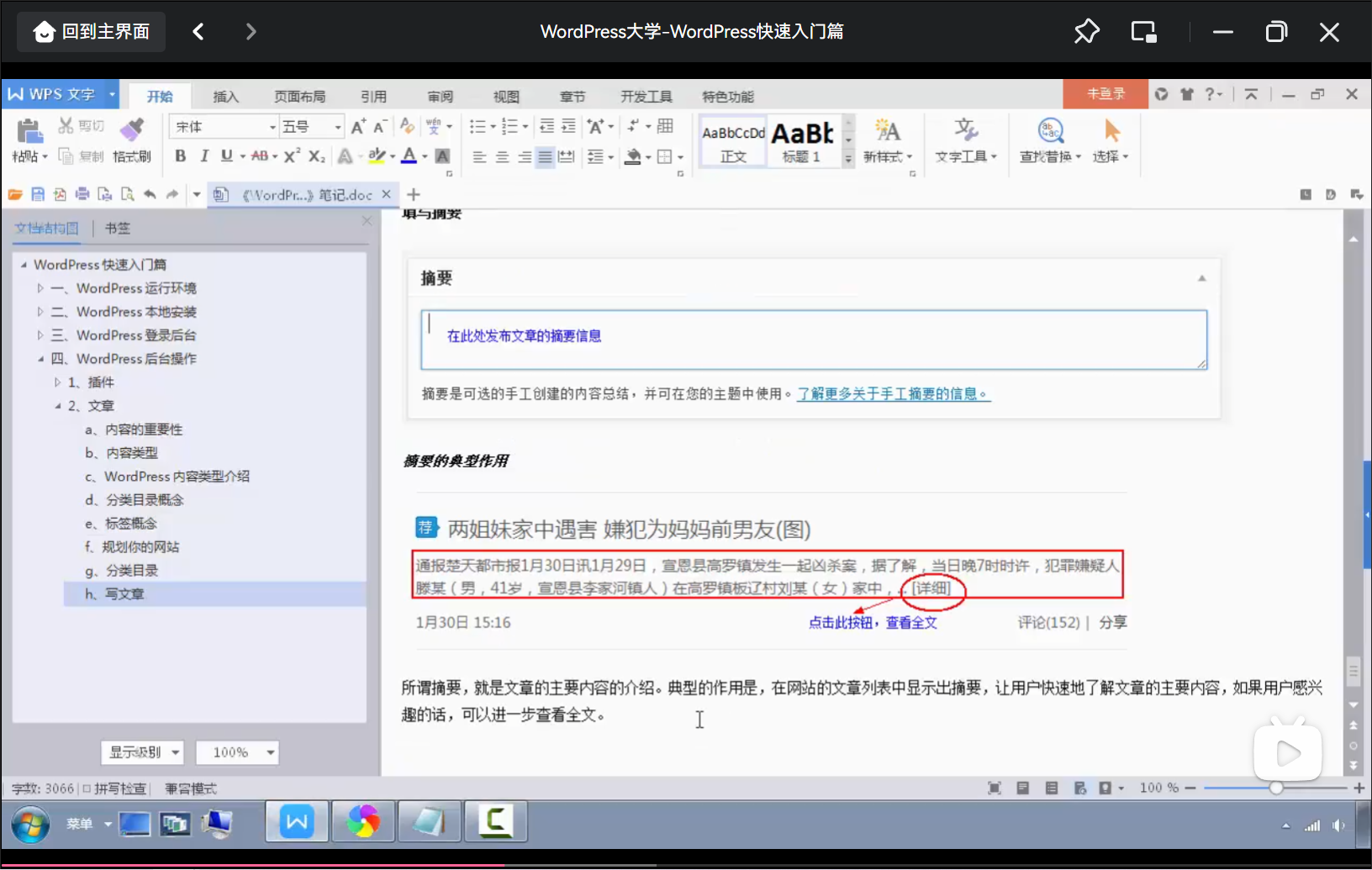1372x870 pixels.
Task: Click the print preview magnifier icon
Action: point(127,194)
